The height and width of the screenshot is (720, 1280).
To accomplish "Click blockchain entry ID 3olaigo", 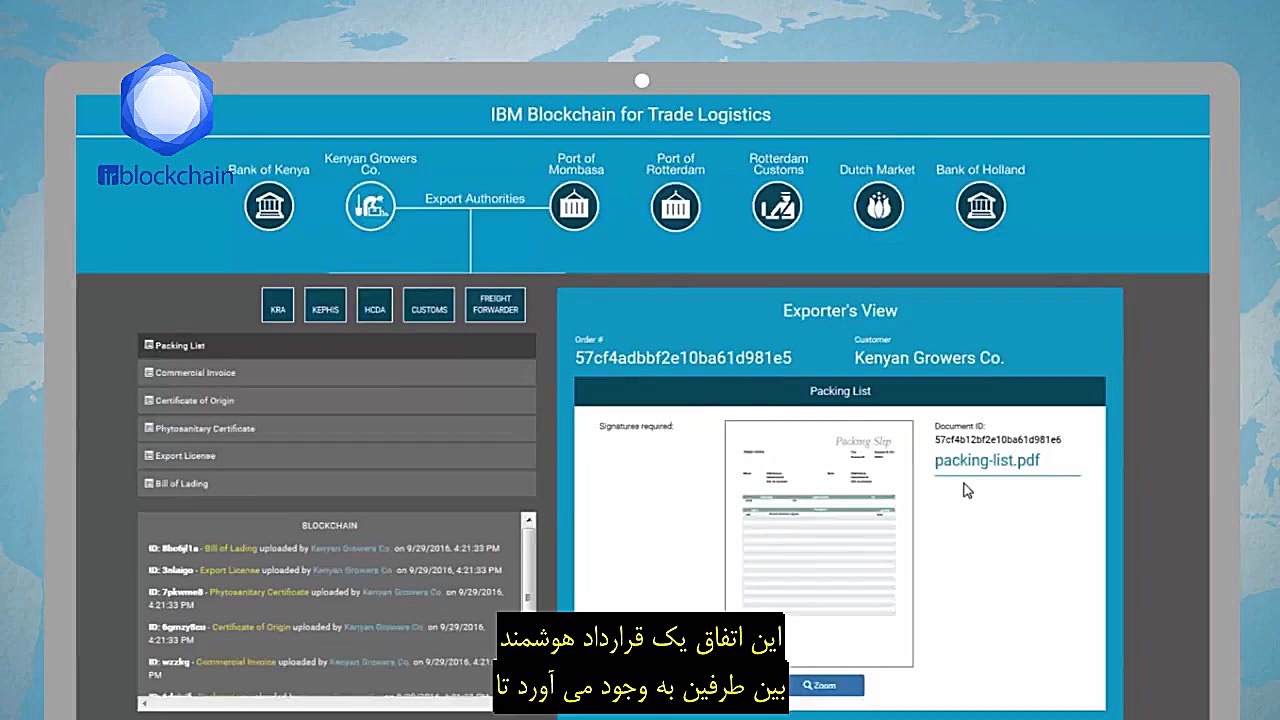I will tap(170, 570).
